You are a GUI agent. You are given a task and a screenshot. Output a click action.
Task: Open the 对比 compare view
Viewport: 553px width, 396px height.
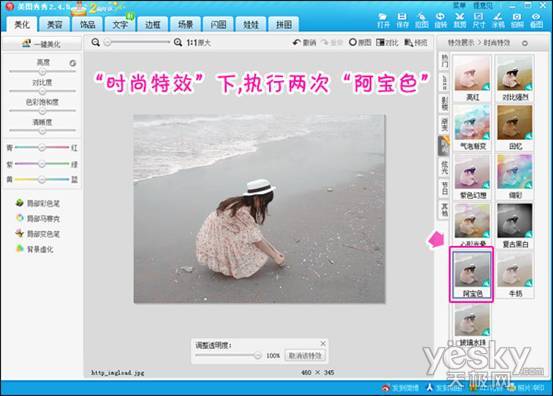pyautogui.click(x=387, y=43)
